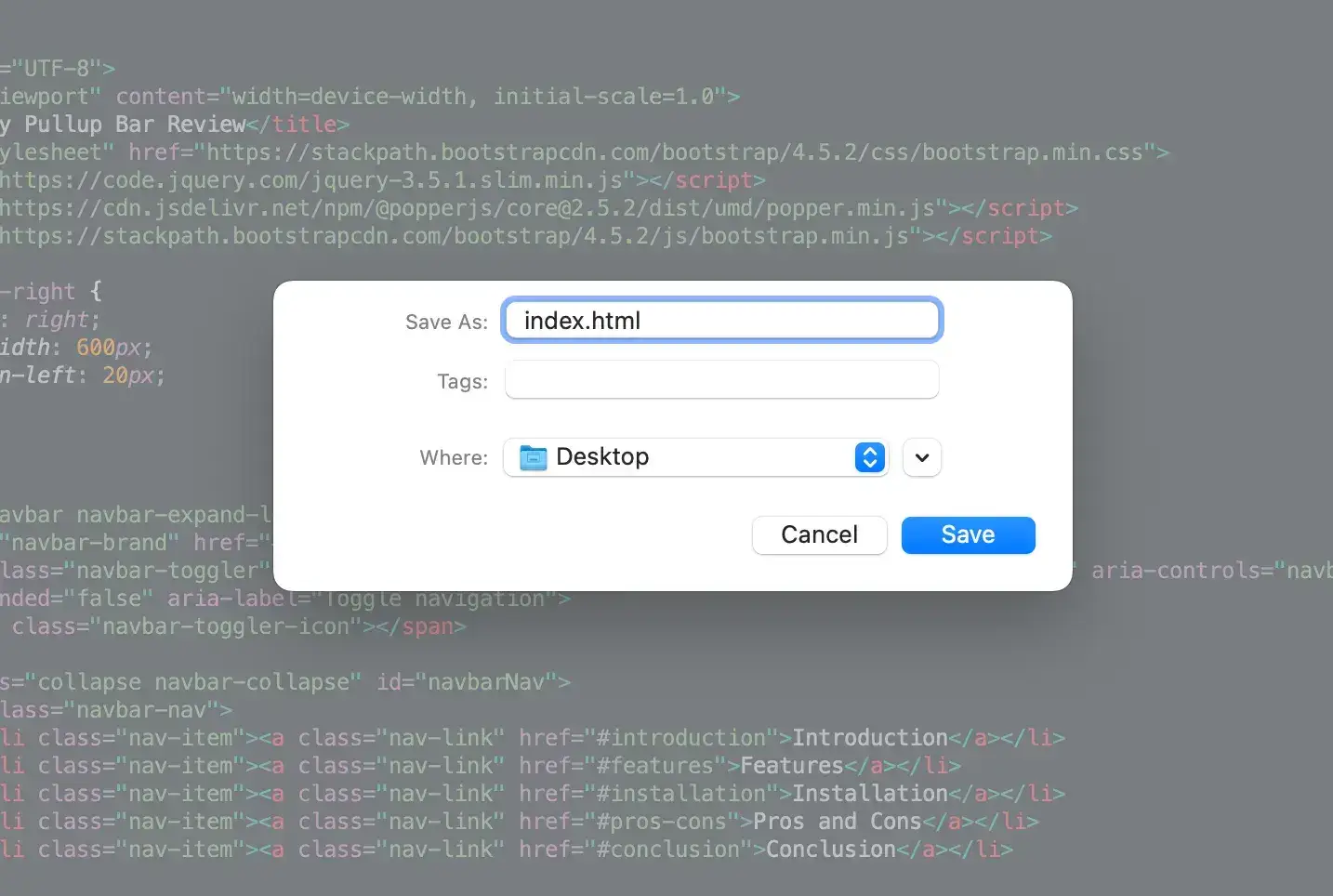This screenshot has width=1333, height=896.
Task: Click the Introduction nav link text in code
Action: pos(869,737)
